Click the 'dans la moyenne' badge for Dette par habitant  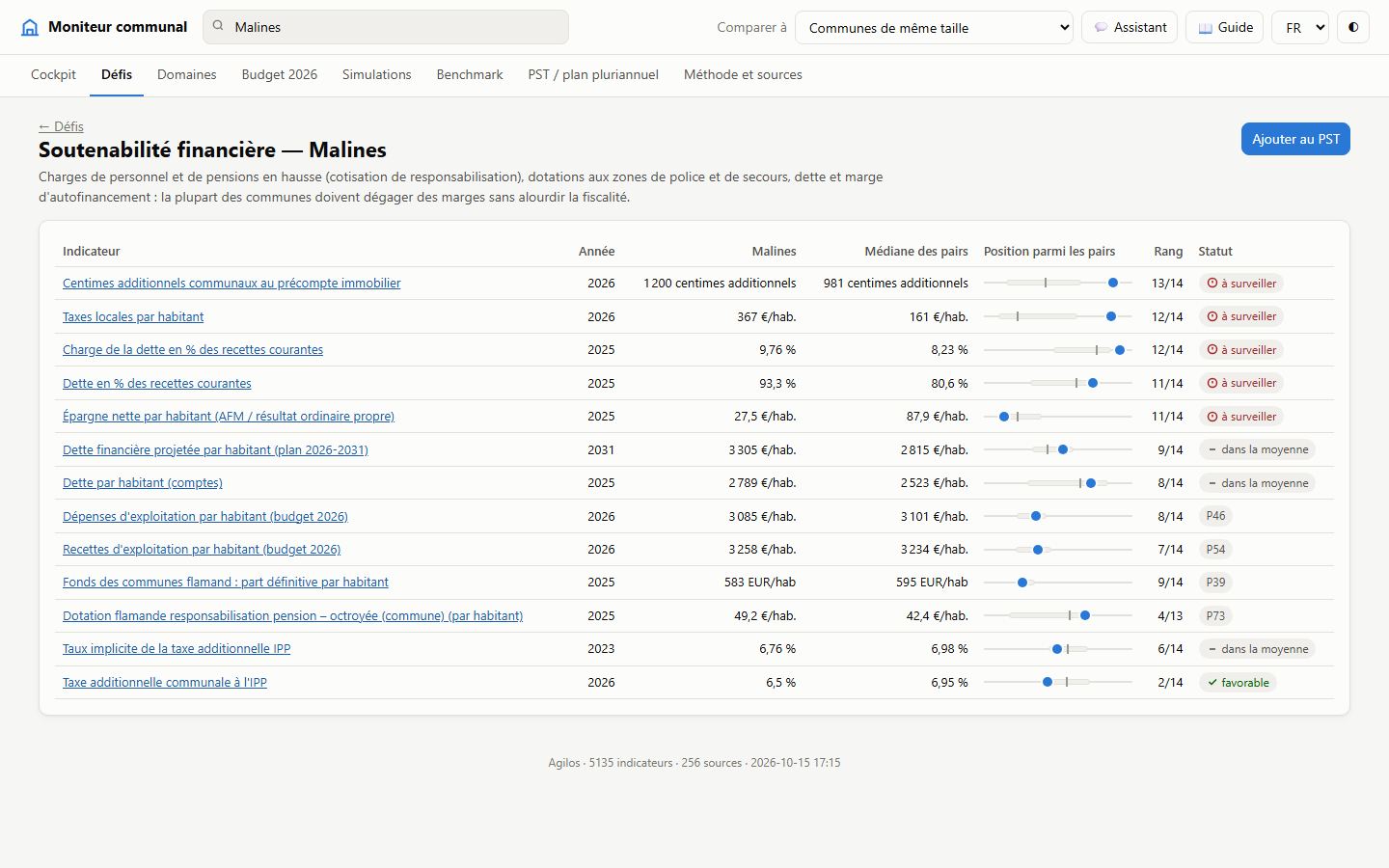(1257, 483)
